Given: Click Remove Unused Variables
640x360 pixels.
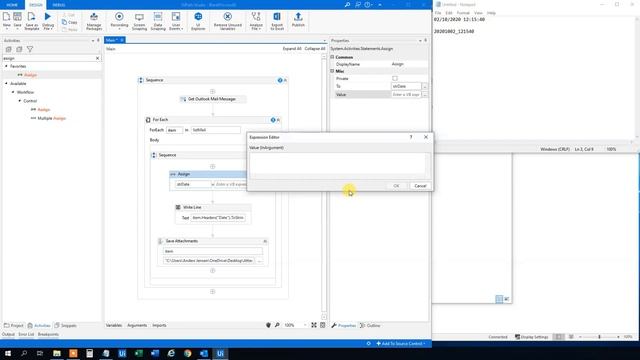Looking at the screenshot, I should 228,20.
